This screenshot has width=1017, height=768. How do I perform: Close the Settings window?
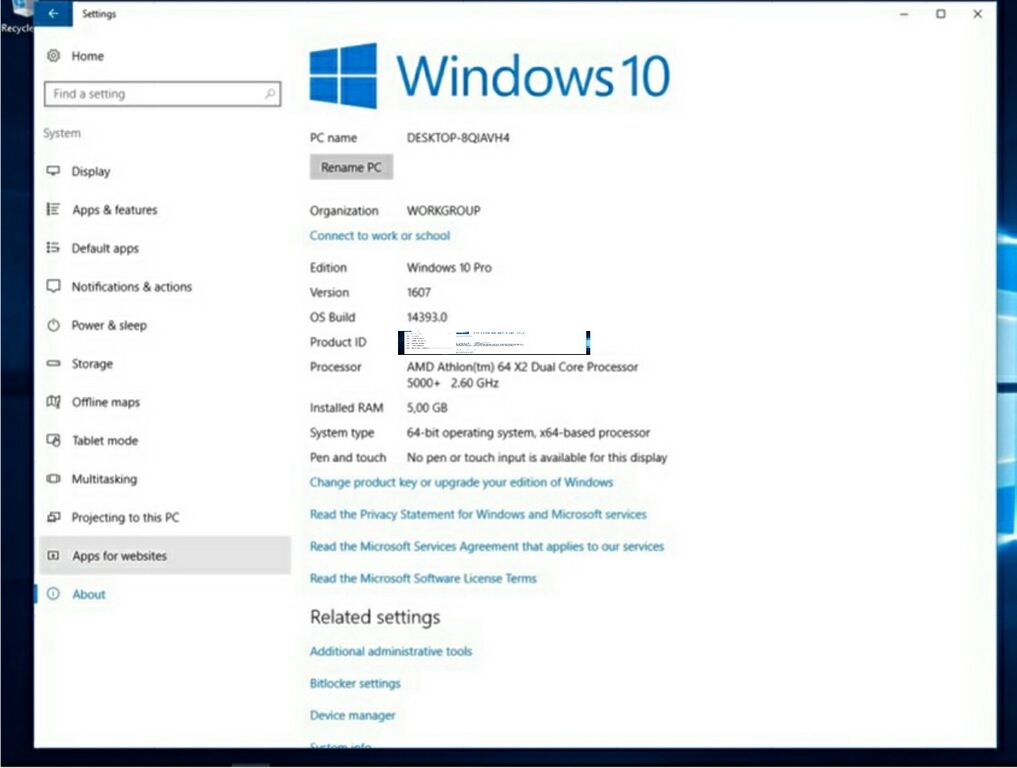pos(977,14)
